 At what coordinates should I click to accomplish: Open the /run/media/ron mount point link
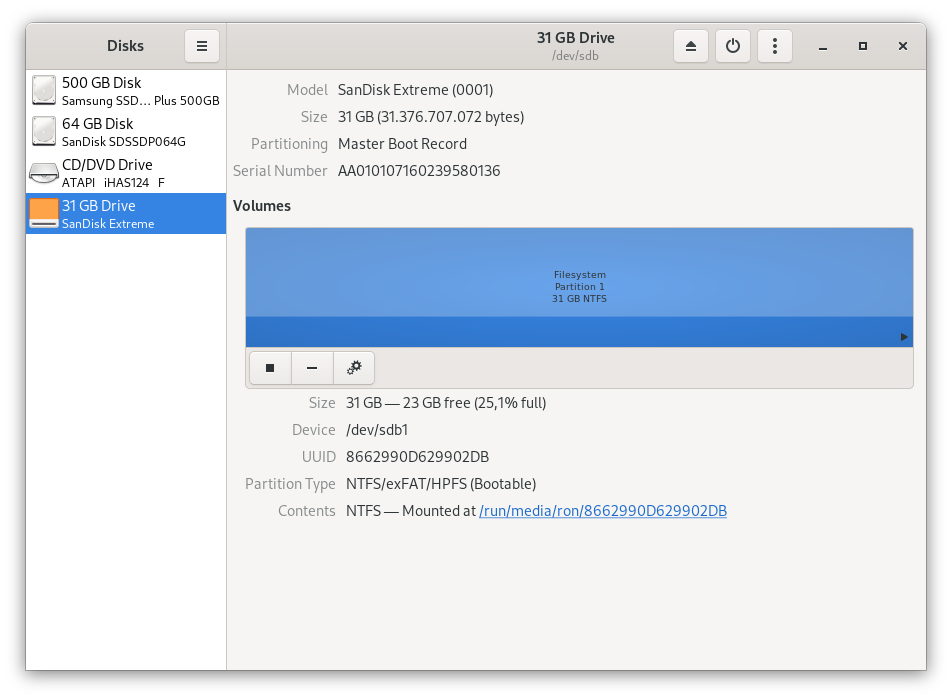[603, 511]
